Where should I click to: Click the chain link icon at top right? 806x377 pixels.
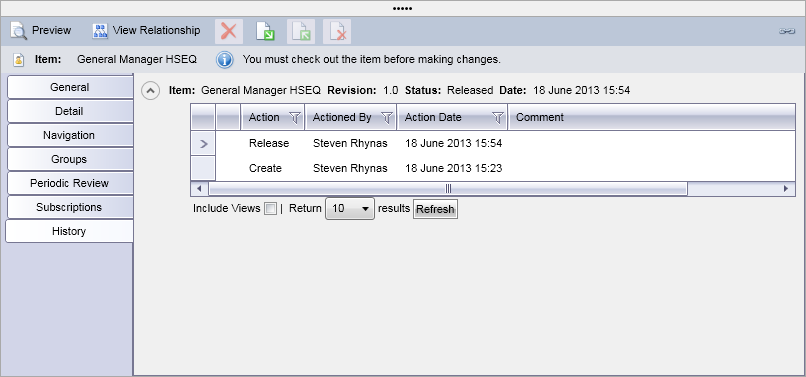click(786, 31)
